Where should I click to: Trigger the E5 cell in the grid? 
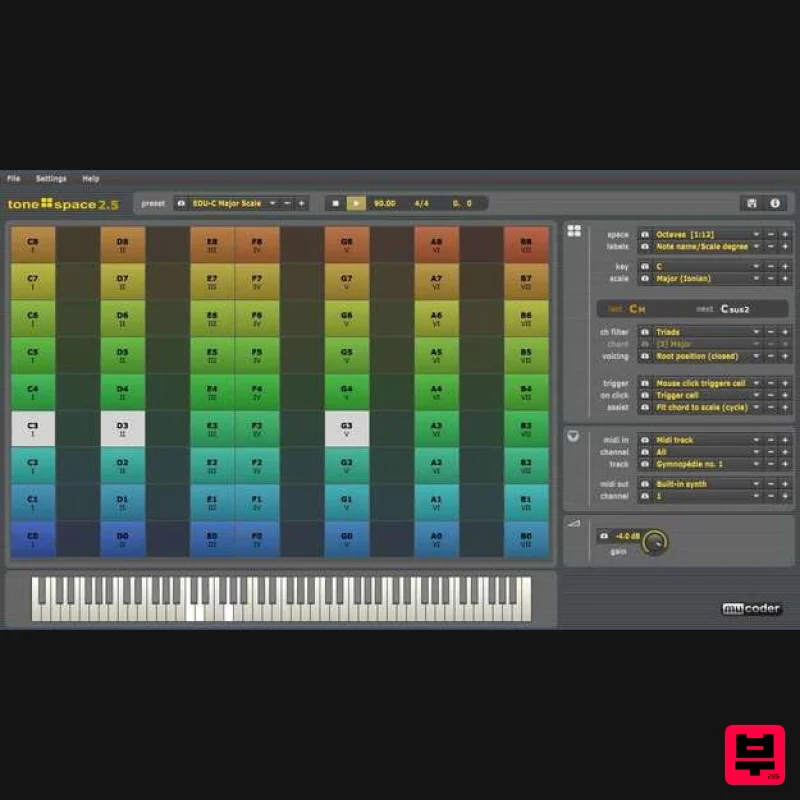tap(212, 355)
